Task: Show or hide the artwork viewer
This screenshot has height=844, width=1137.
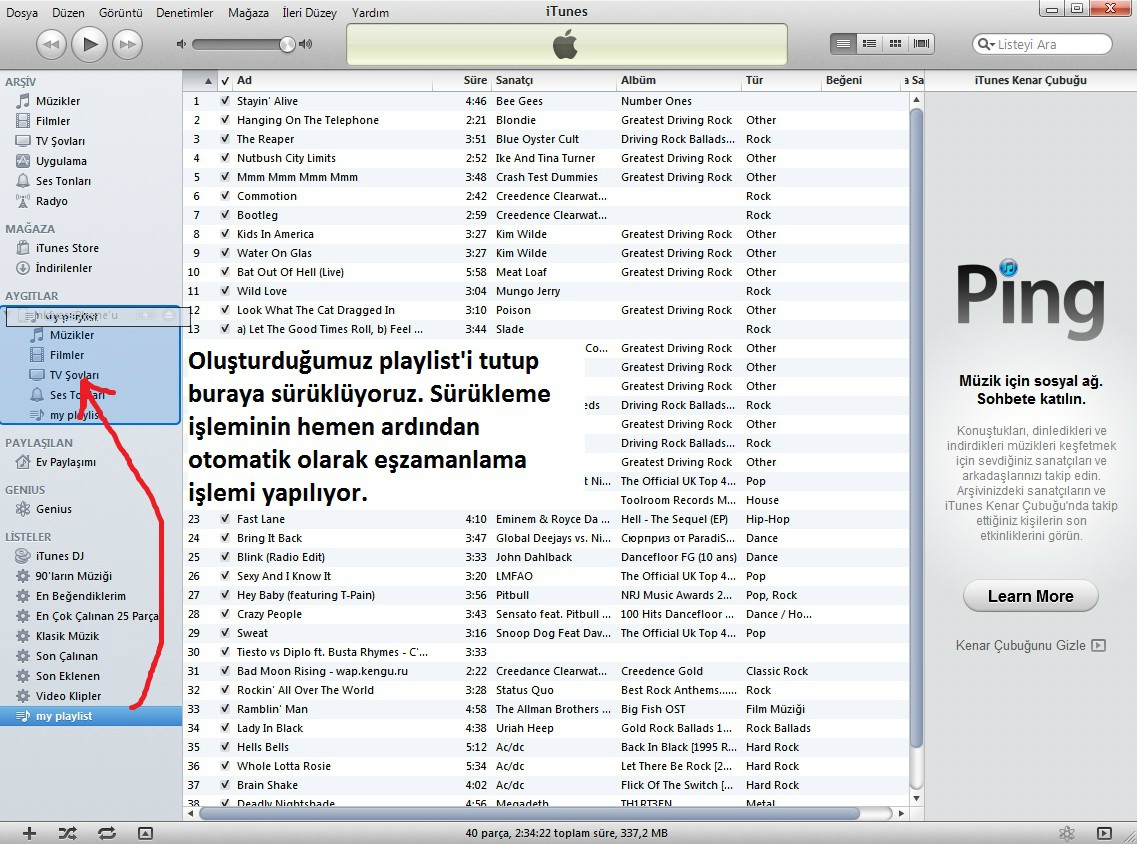Action: pos(145,833)
